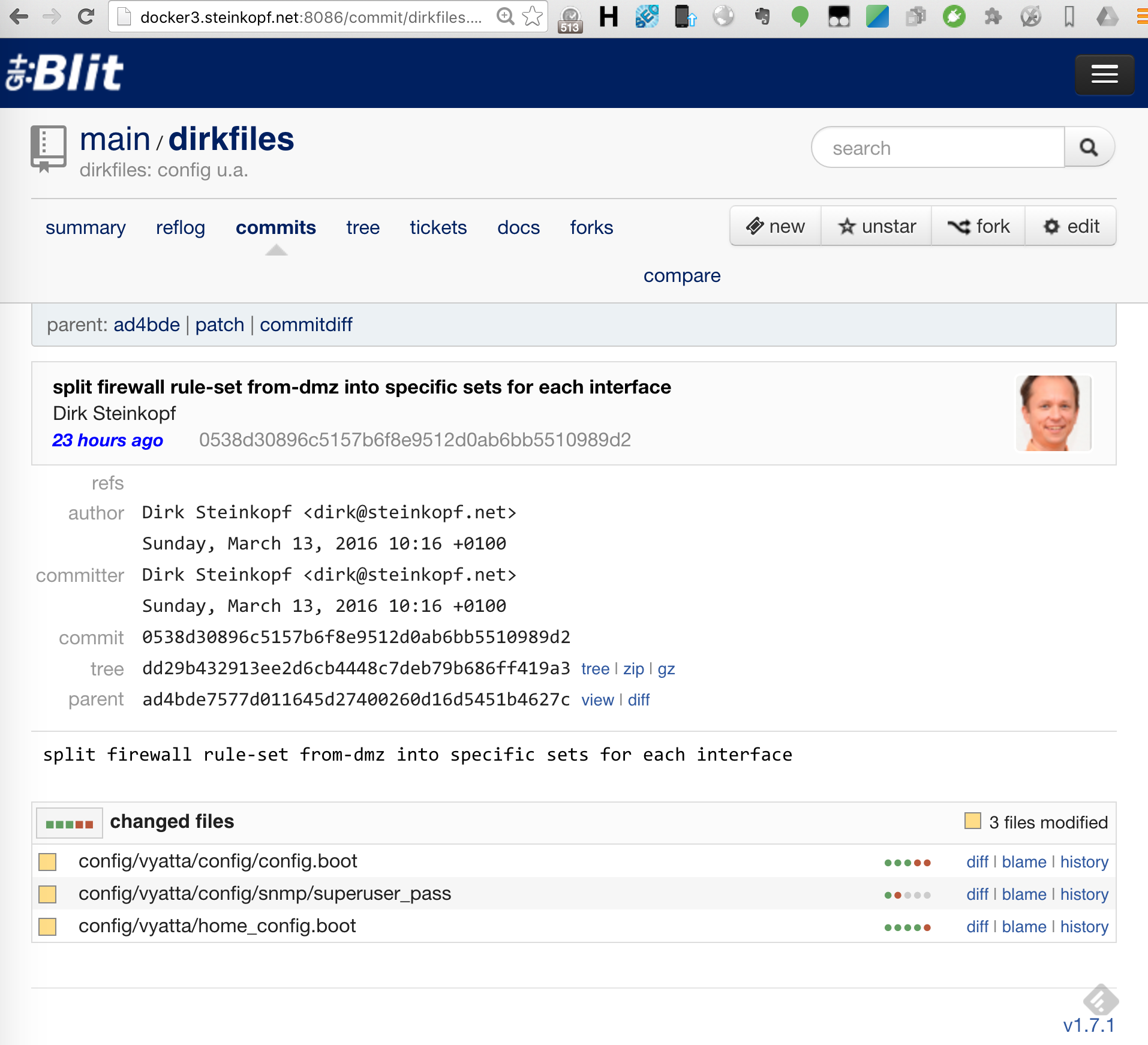Switch to the summary tab
This screenshot has width=1148, height=1045.
[x=85, y=228]
